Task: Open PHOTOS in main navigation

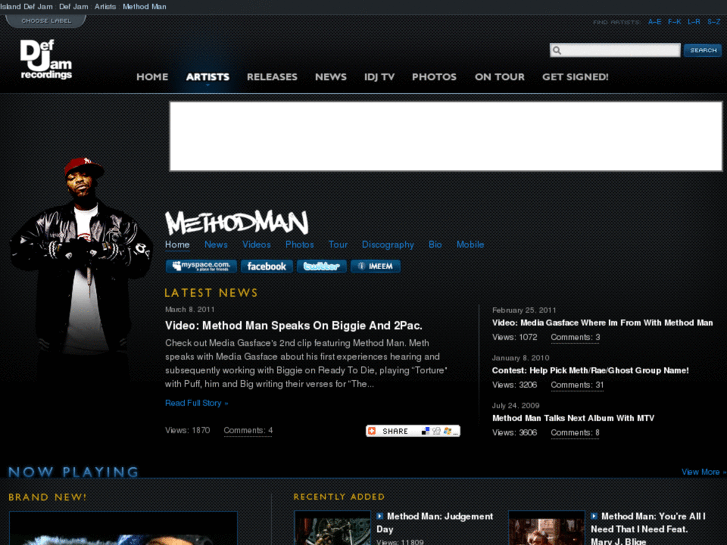Action: tap(434, 77)
